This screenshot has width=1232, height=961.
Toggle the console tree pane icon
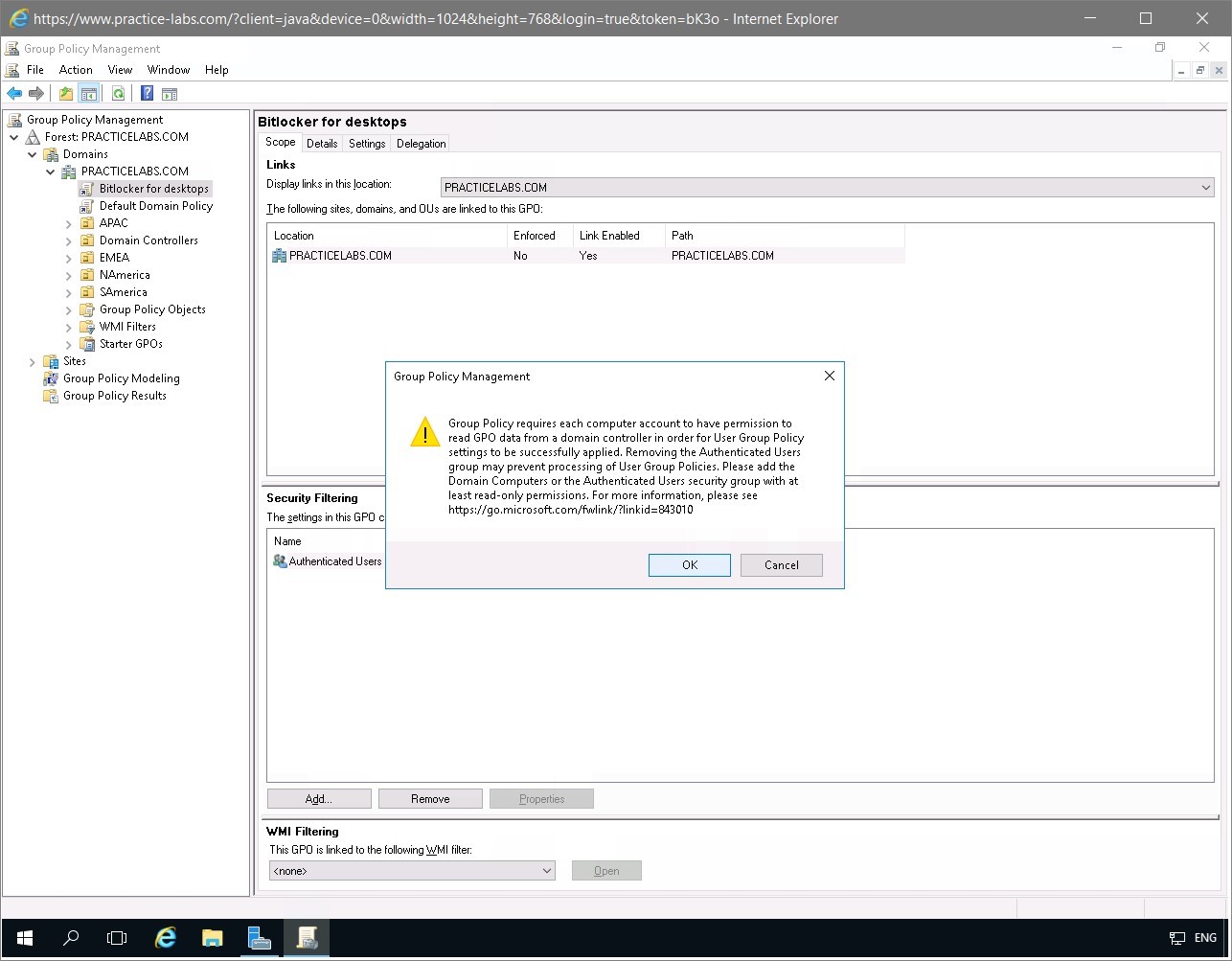[x=88, y=93]
